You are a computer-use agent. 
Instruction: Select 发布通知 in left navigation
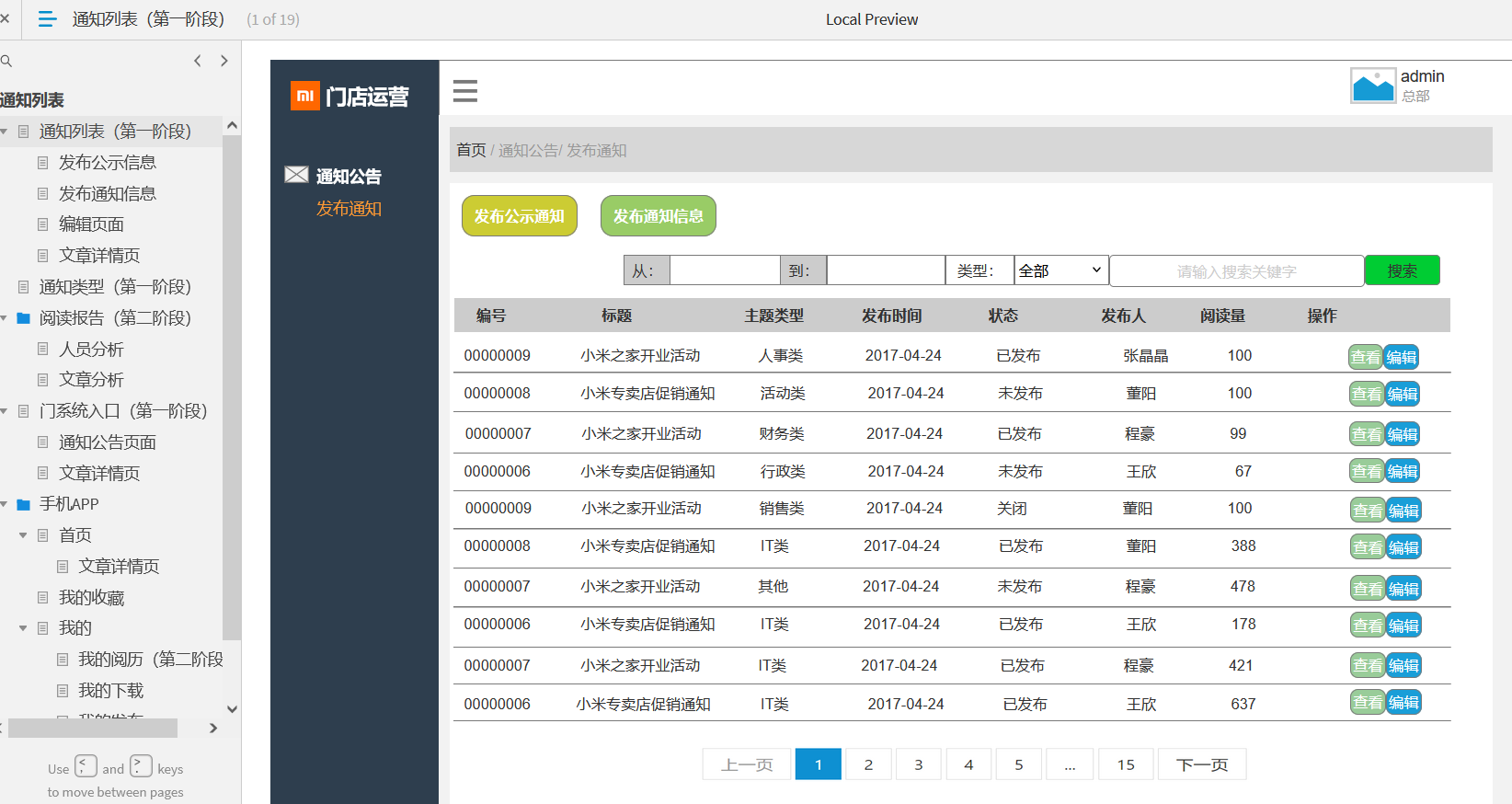click(349, 209)
